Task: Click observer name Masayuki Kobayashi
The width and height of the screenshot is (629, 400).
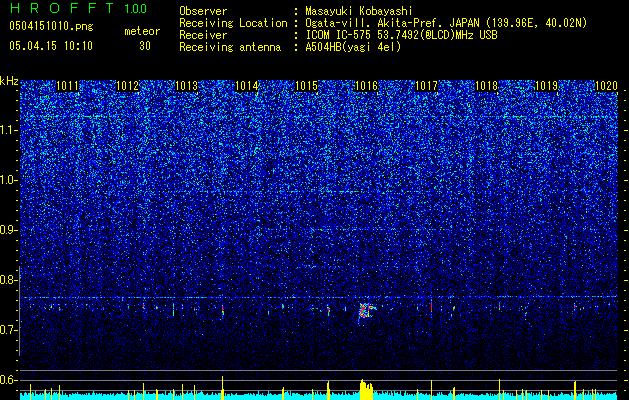Action: pos(359,11)
